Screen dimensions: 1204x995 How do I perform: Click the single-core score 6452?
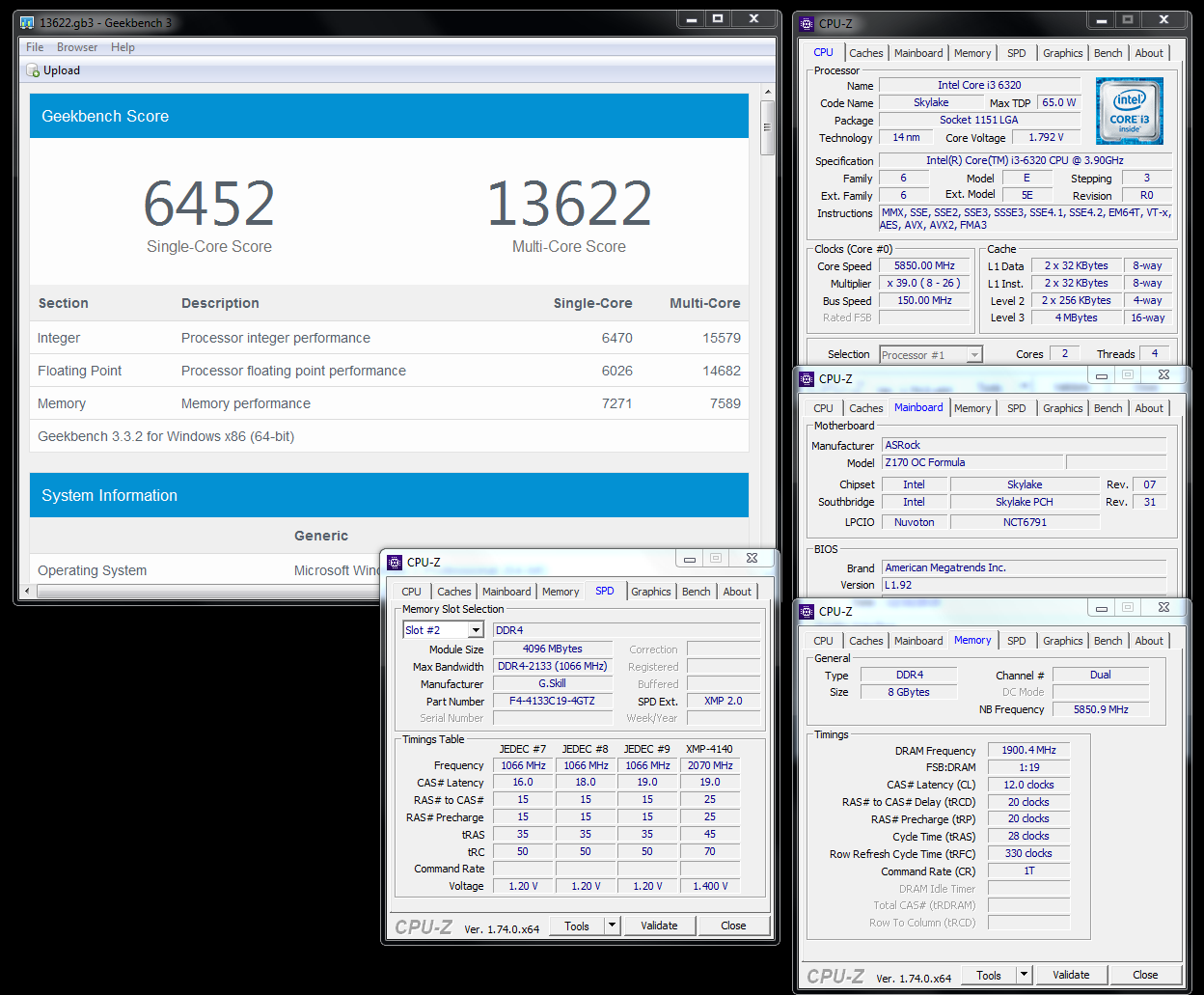click(x=209, y=203)
